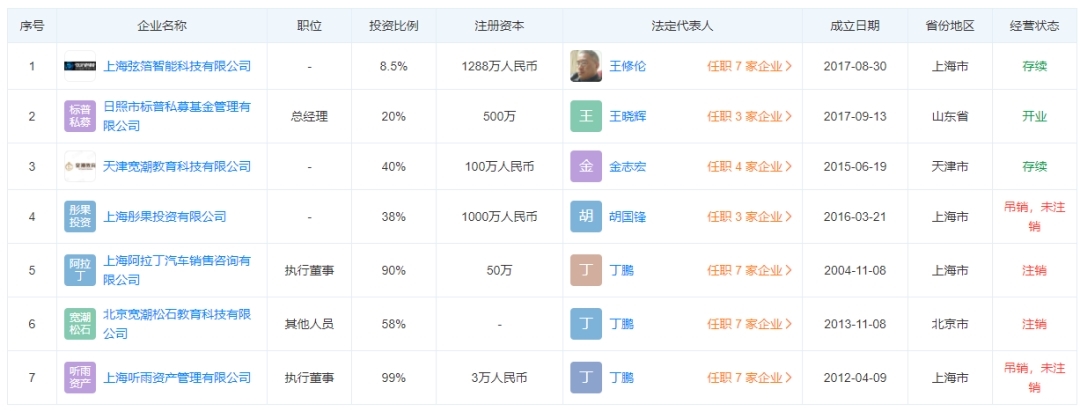Open legal representative 王修伦's profile
Image resolution: width=1080 pixels, height=411 pixels.
click(x=628, y=66)
